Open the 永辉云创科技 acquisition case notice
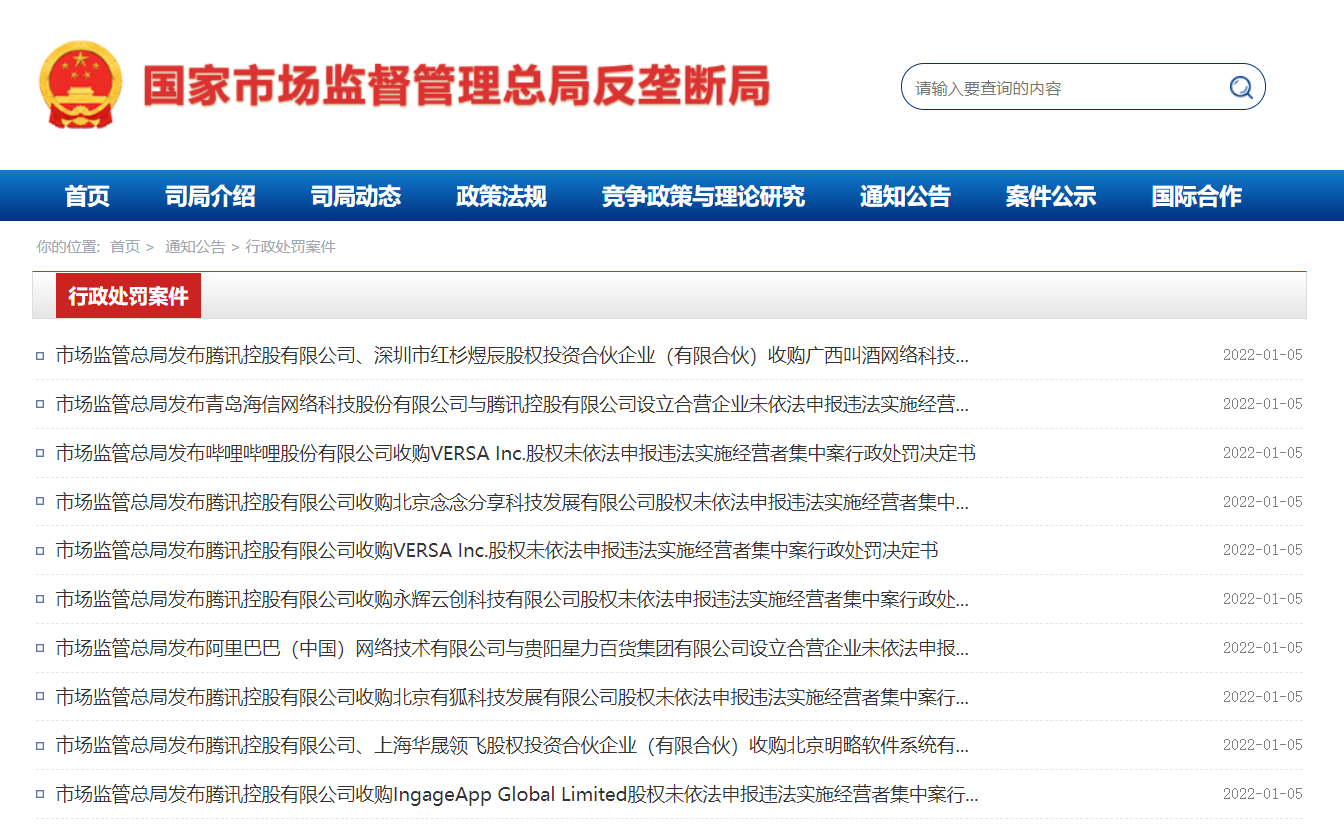This screenshot has height=824, width=1344. click(x=512, y=599)
